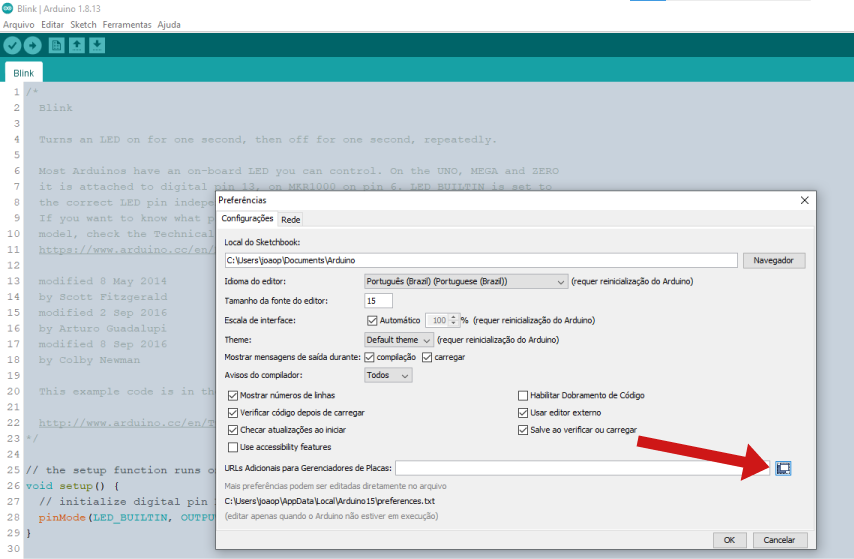854x559 pixels.
Task: Click code line 'void setup() {'
Action: (x=72, y=486)
